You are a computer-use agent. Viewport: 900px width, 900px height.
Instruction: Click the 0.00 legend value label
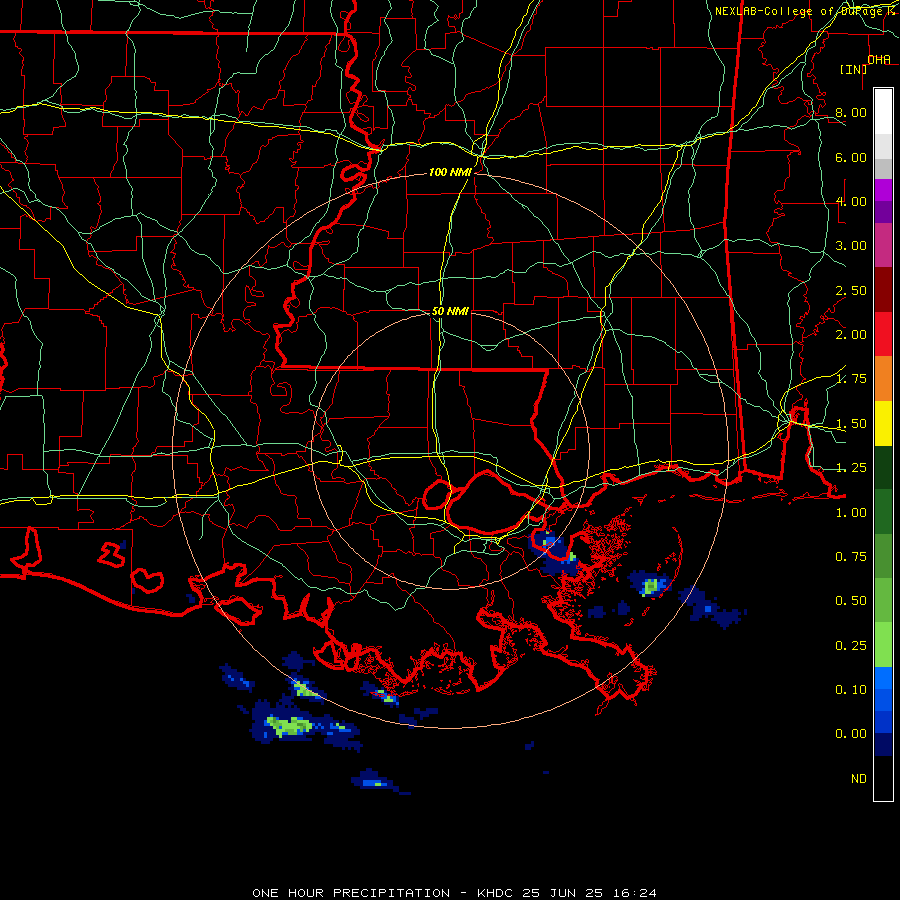[x=851, y=734]
